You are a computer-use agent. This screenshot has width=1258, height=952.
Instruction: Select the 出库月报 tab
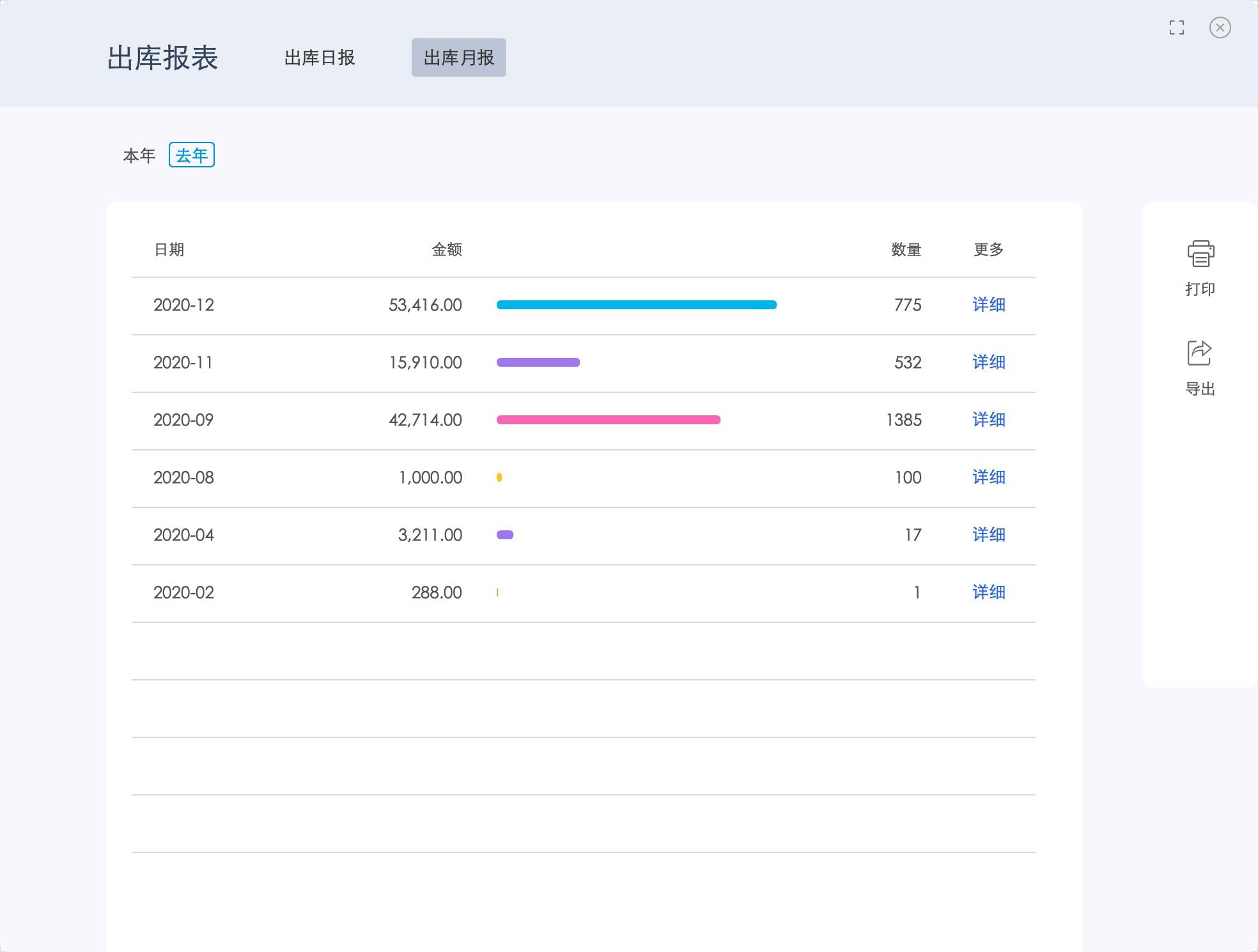pyautogui.click(x=458, y=58)
